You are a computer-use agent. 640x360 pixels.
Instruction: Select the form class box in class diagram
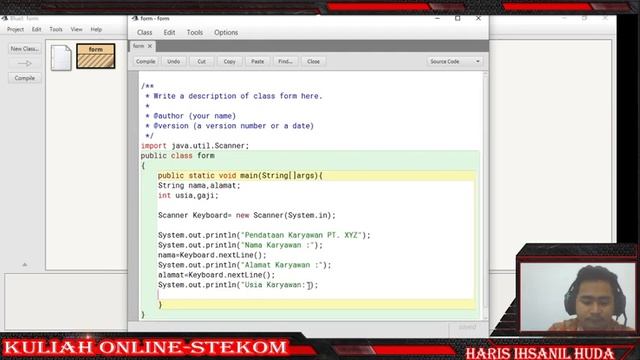pyautogui.click(x=96, y=56)
